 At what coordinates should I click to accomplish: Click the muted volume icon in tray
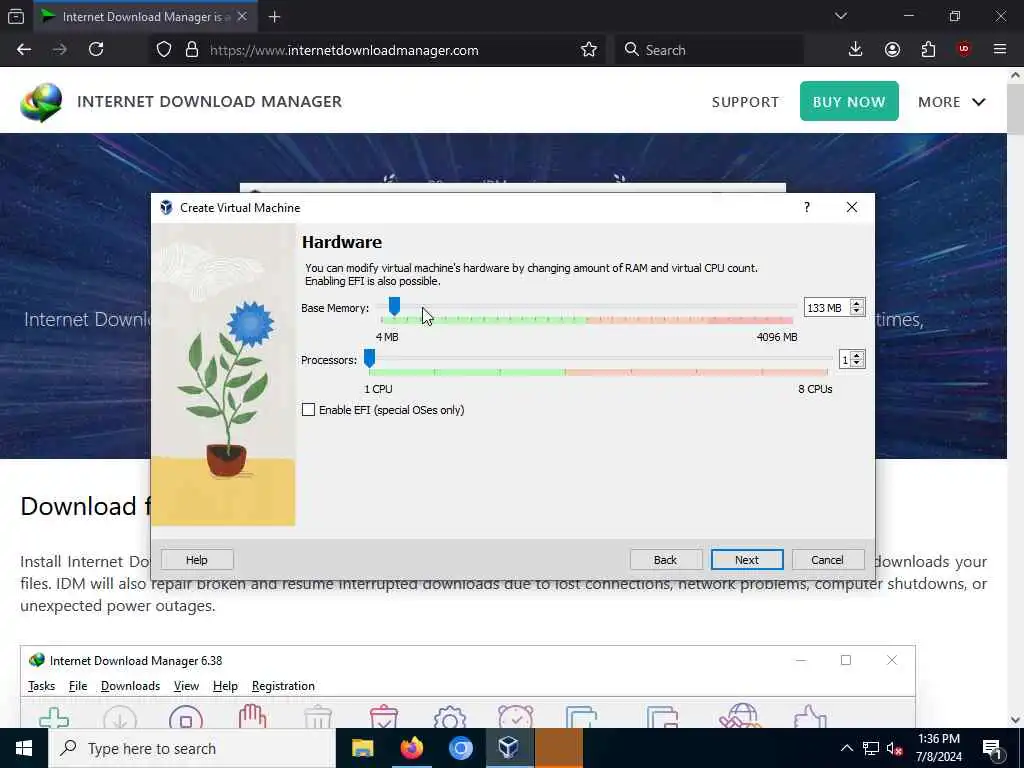[895, 748]
